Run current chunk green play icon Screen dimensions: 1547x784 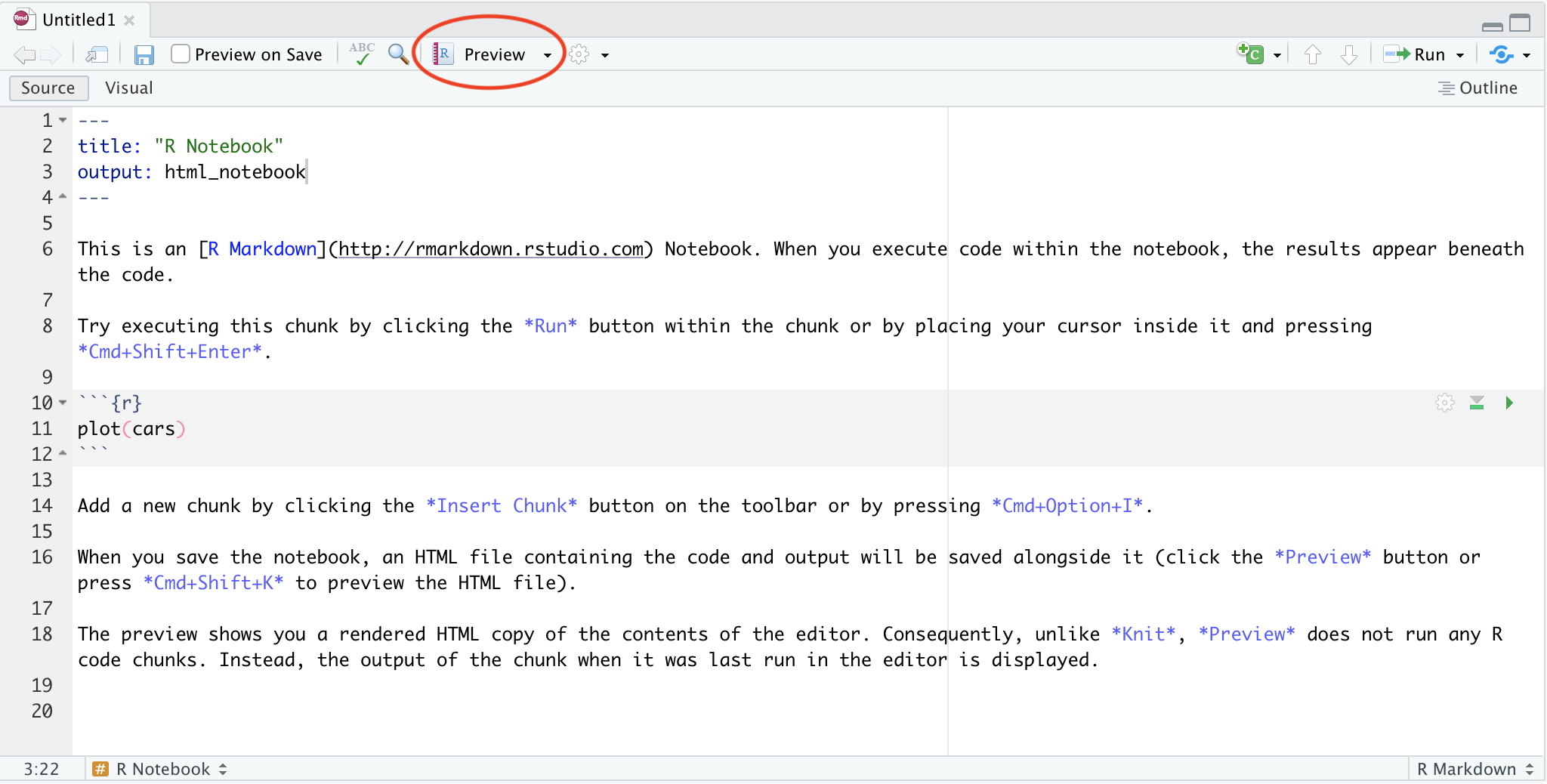[1508, 403]
